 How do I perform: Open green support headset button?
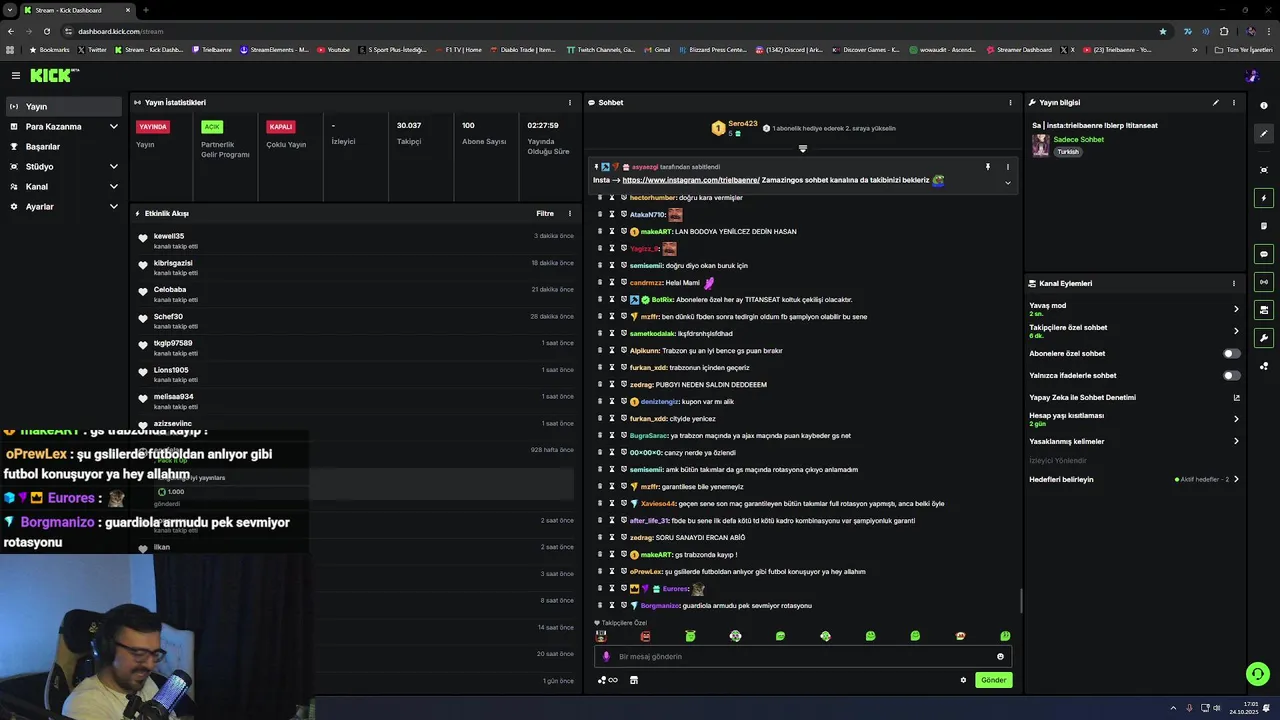pos(1258,674)
